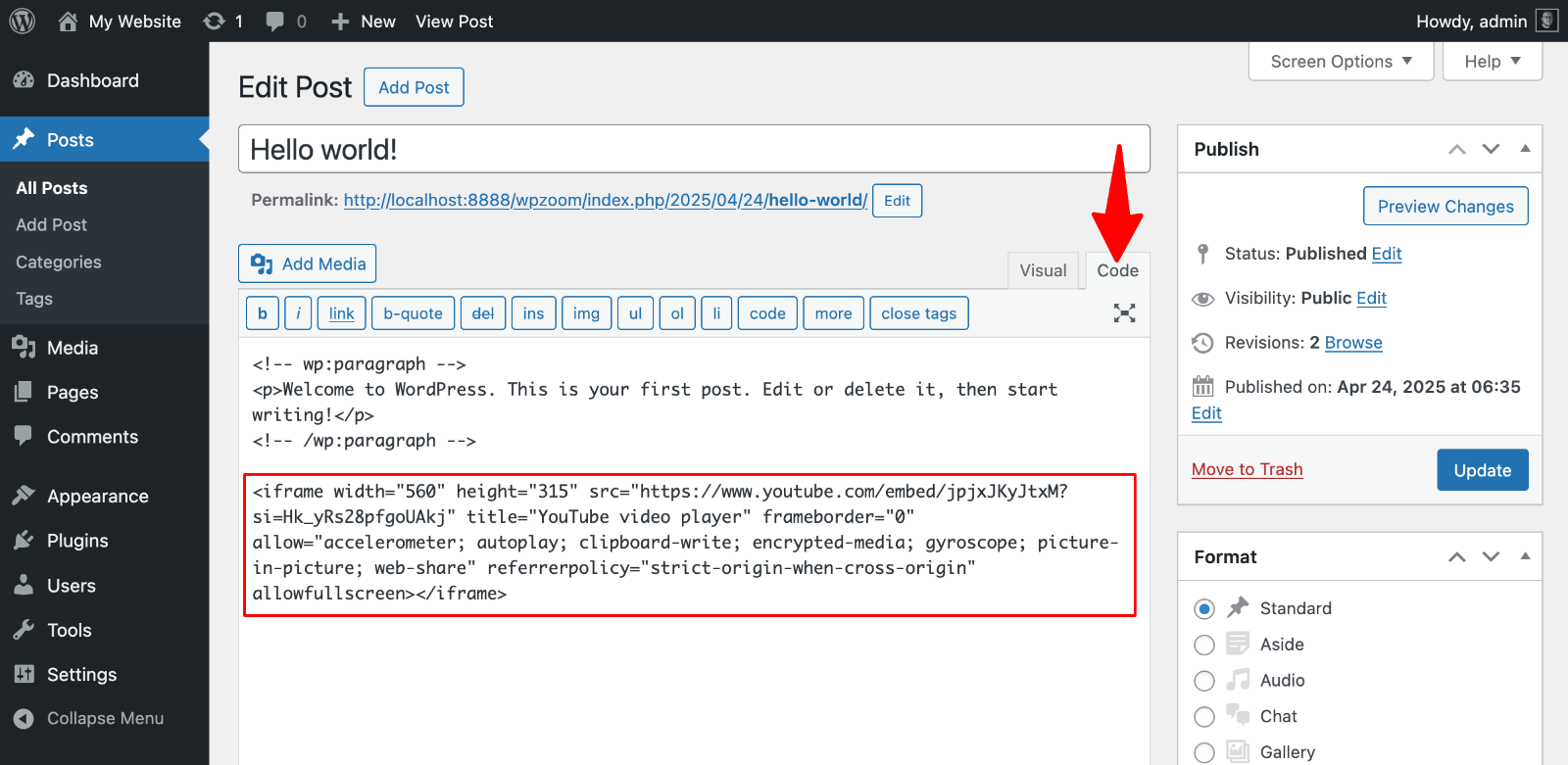Image resolution: width=1568 pixels, height=765 pixels.
Task: Click close tags button
Action: 918,313
